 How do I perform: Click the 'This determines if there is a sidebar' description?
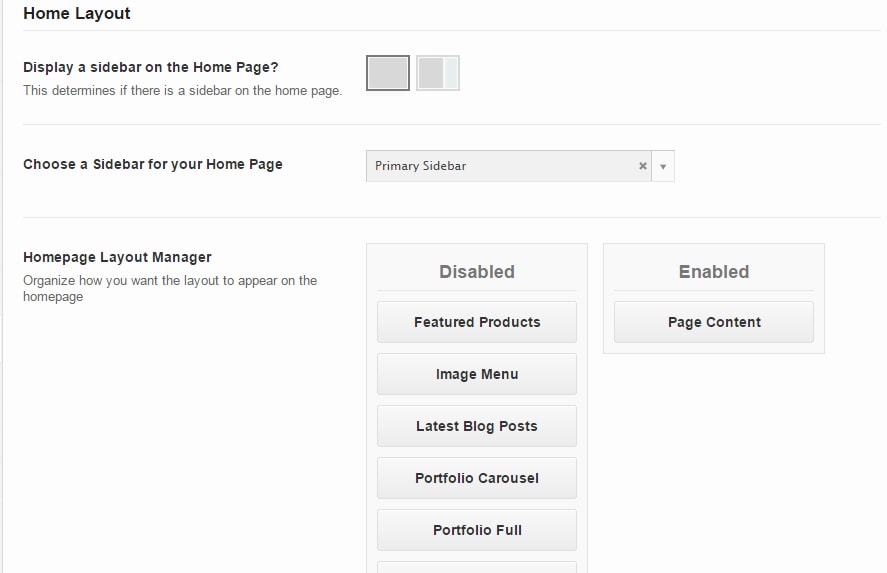(182, 91)
